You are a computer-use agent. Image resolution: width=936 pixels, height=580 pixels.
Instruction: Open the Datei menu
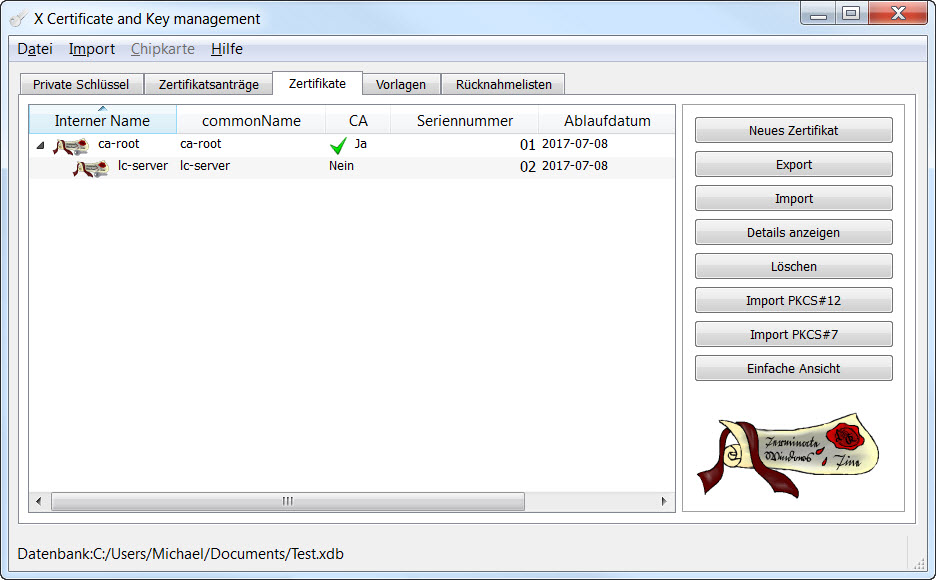pos(35,49)
